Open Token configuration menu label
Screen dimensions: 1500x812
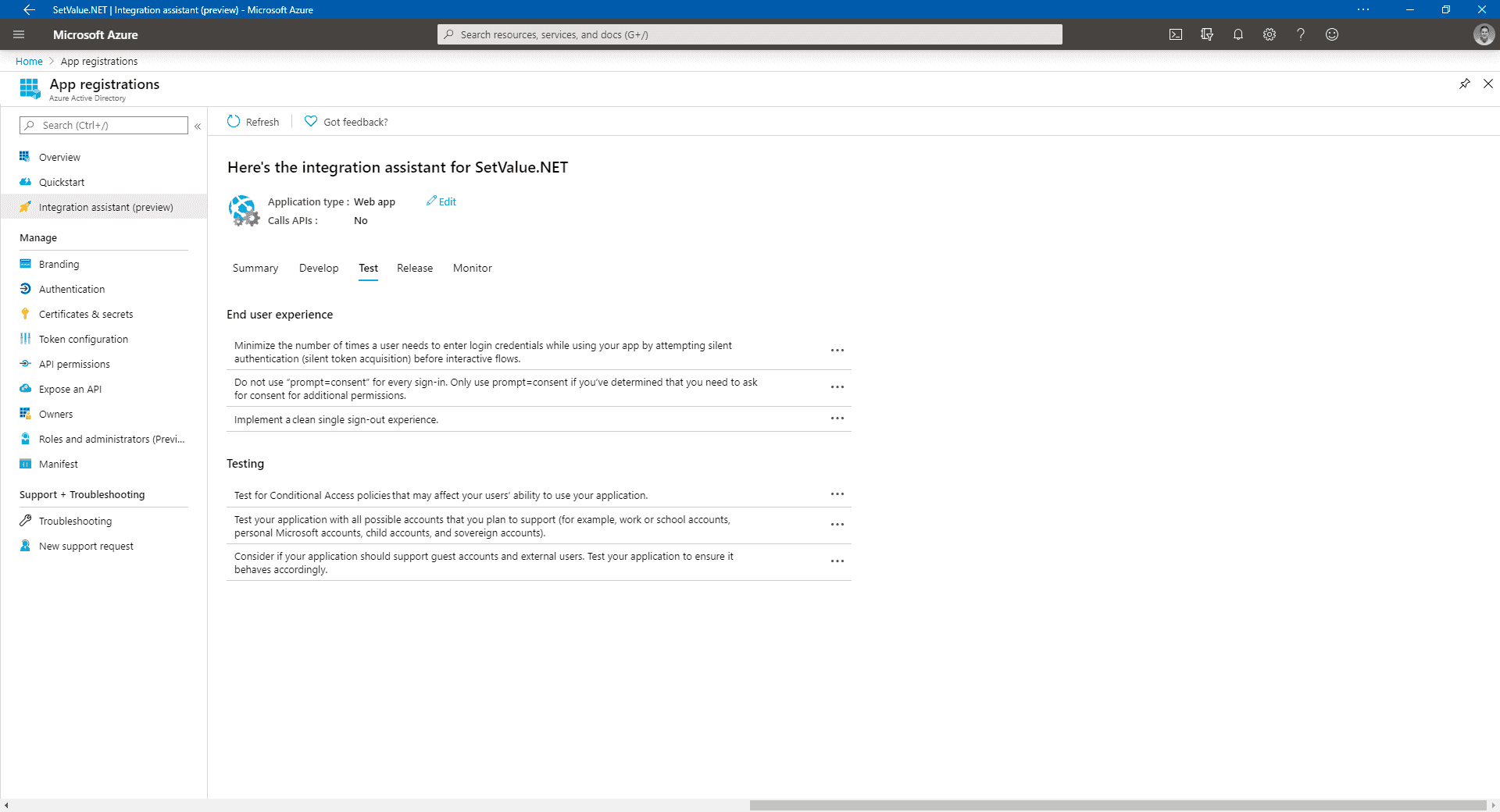pos(84,339)
